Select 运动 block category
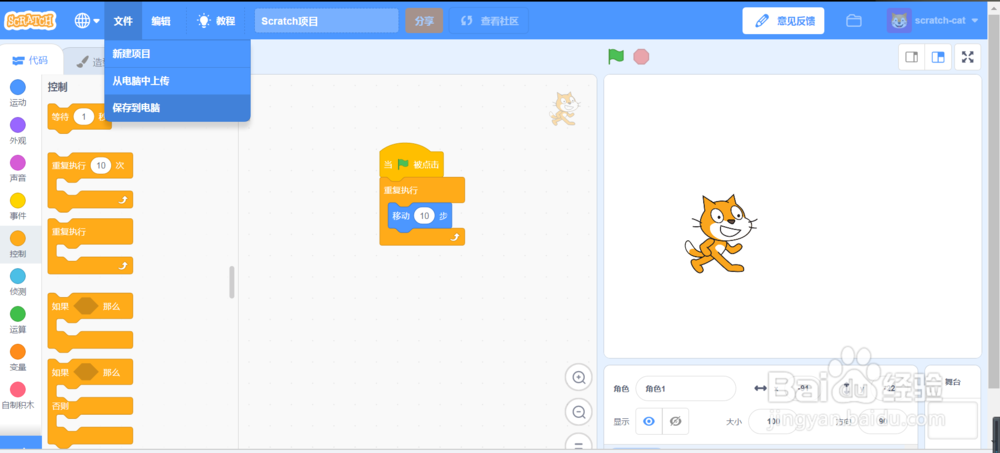The height and width of the screenshot is (453, 1000). [x=18, y=93]
